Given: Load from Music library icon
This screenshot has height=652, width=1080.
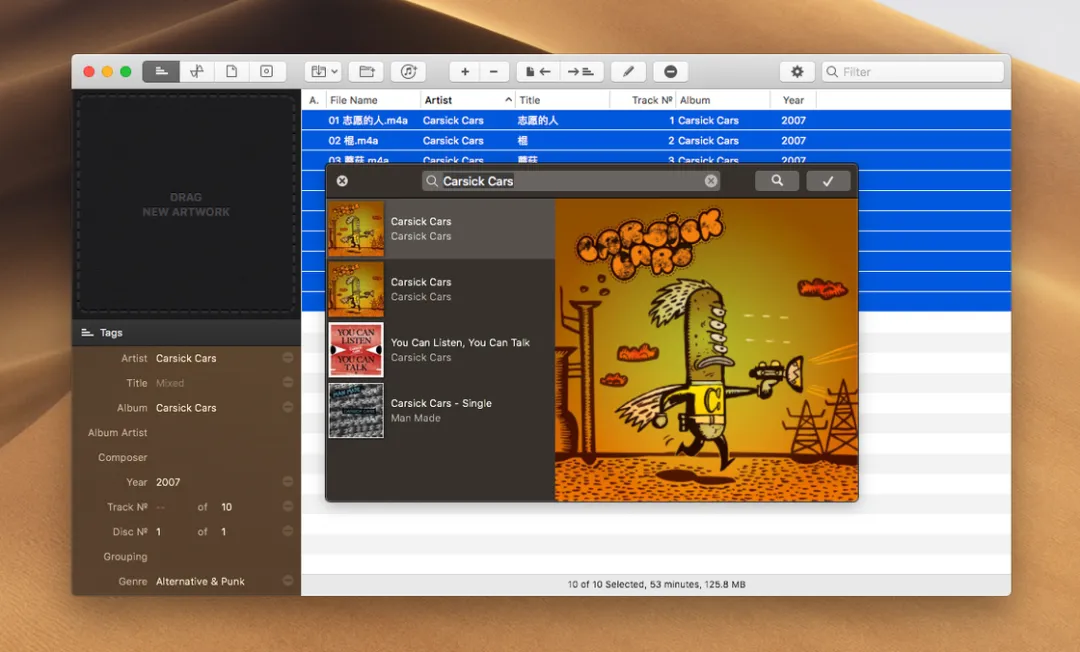Looking at the screenshot, I should coord(408,72).
